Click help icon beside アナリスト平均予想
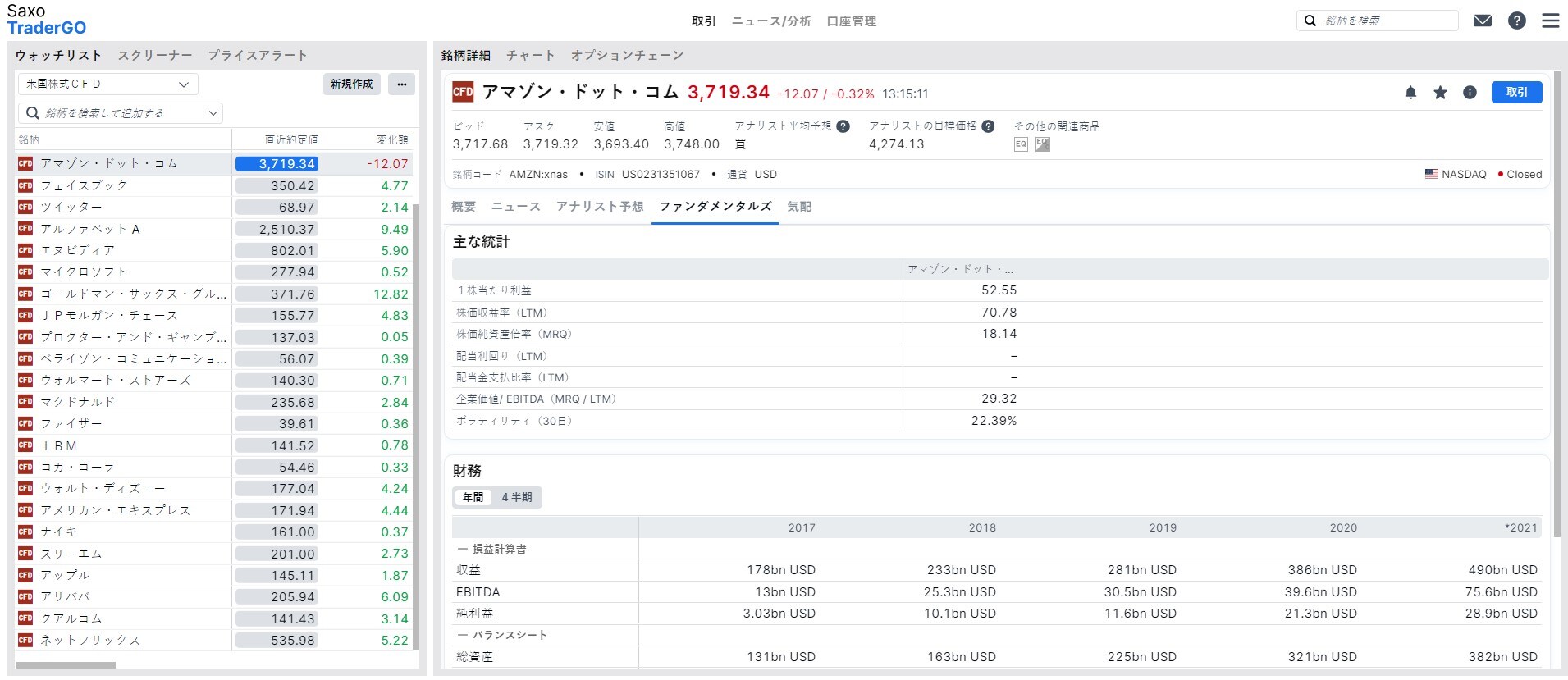 click(x=843, y=126)
